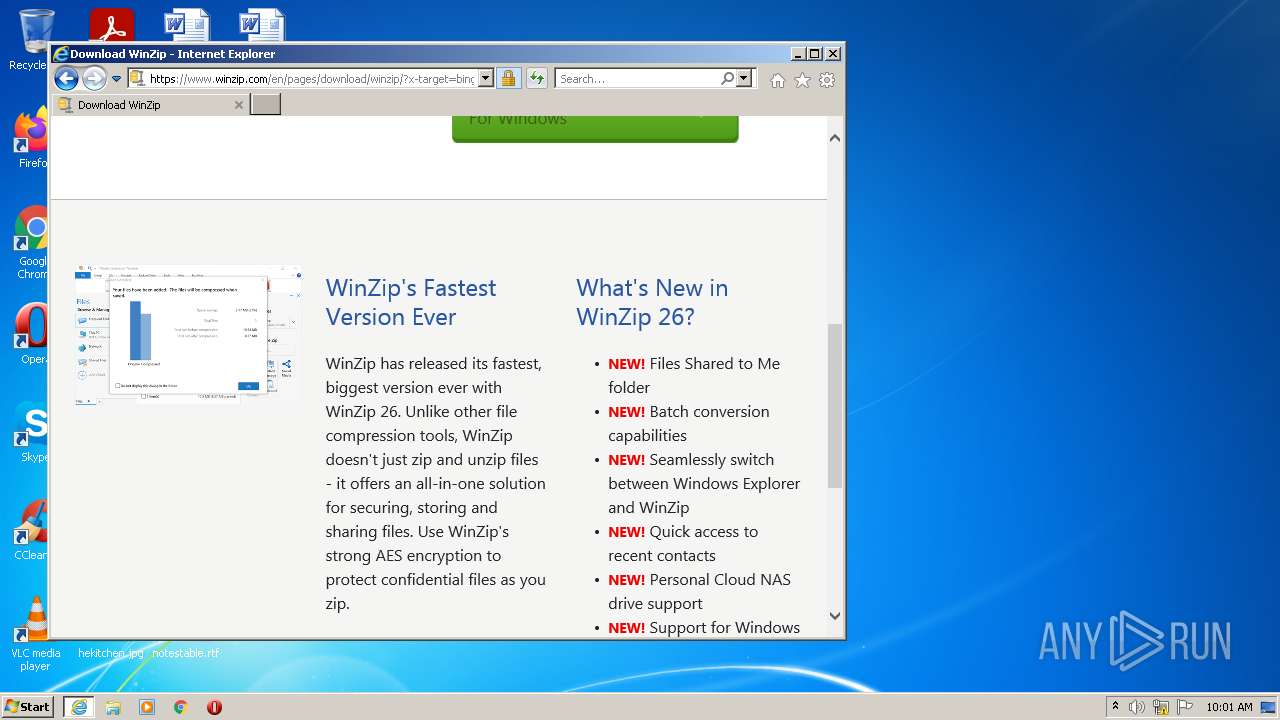The height and width of the screenshot is (720, 1280).
Task: Click the vertical scrollbar thumb
Action: tap(835, 405)
